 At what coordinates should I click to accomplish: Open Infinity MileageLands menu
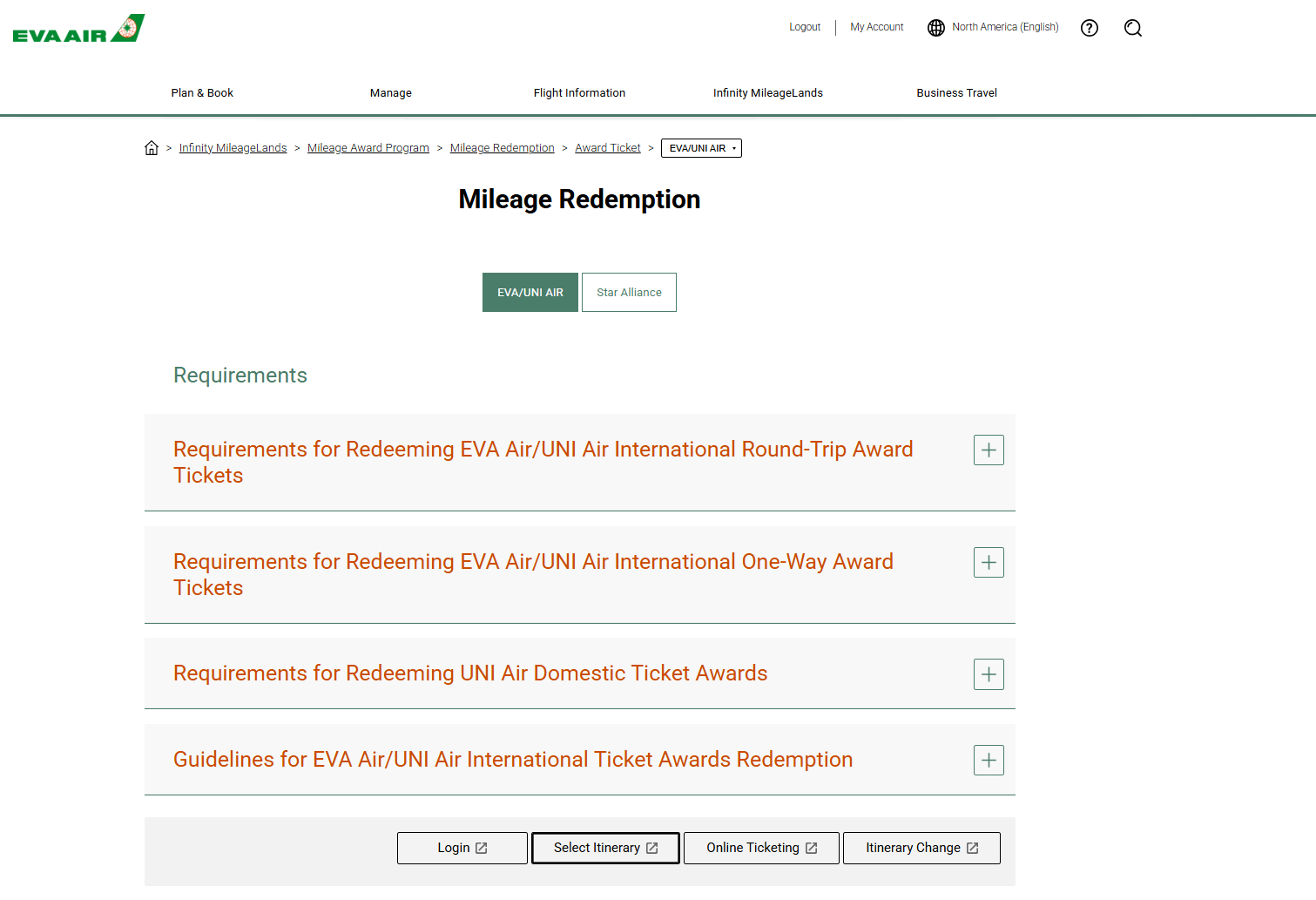pyautogui.click(x=768, y=93)
